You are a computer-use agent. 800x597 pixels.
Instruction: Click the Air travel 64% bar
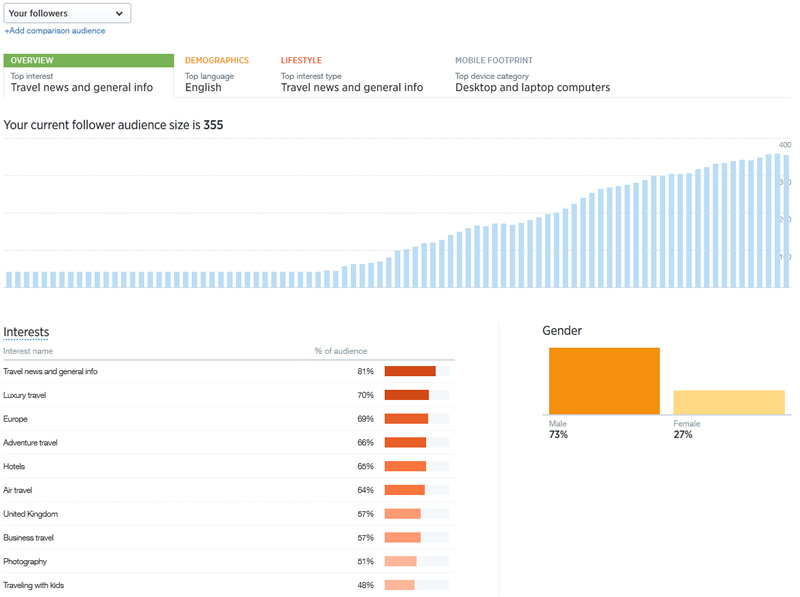tap(404, 490)
